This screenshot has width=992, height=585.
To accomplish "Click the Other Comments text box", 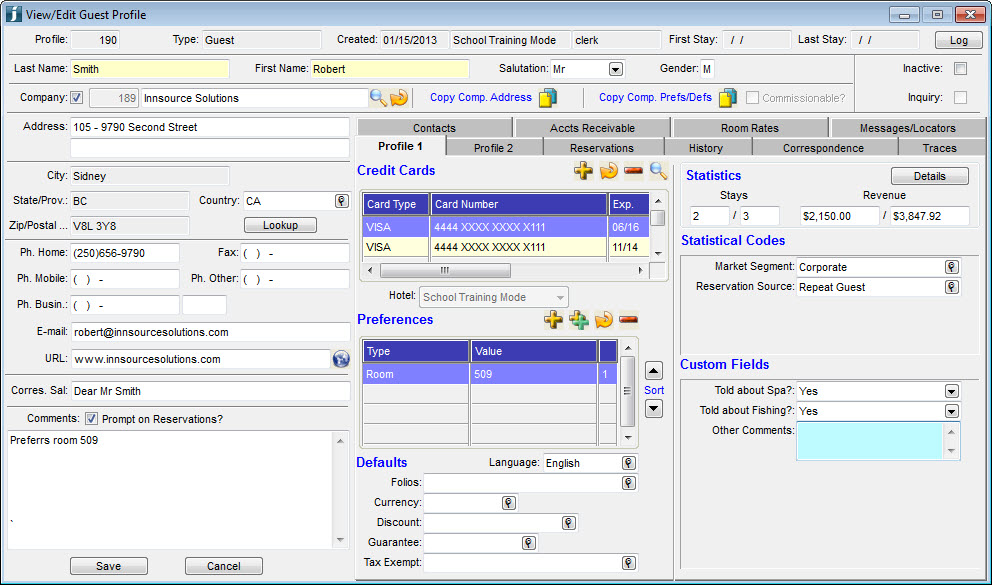I will point(870,441).
